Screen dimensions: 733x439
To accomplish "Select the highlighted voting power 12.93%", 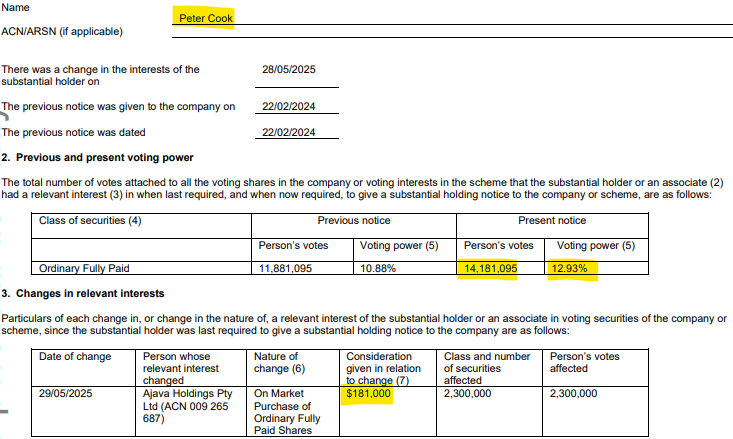I will (574, 269).
